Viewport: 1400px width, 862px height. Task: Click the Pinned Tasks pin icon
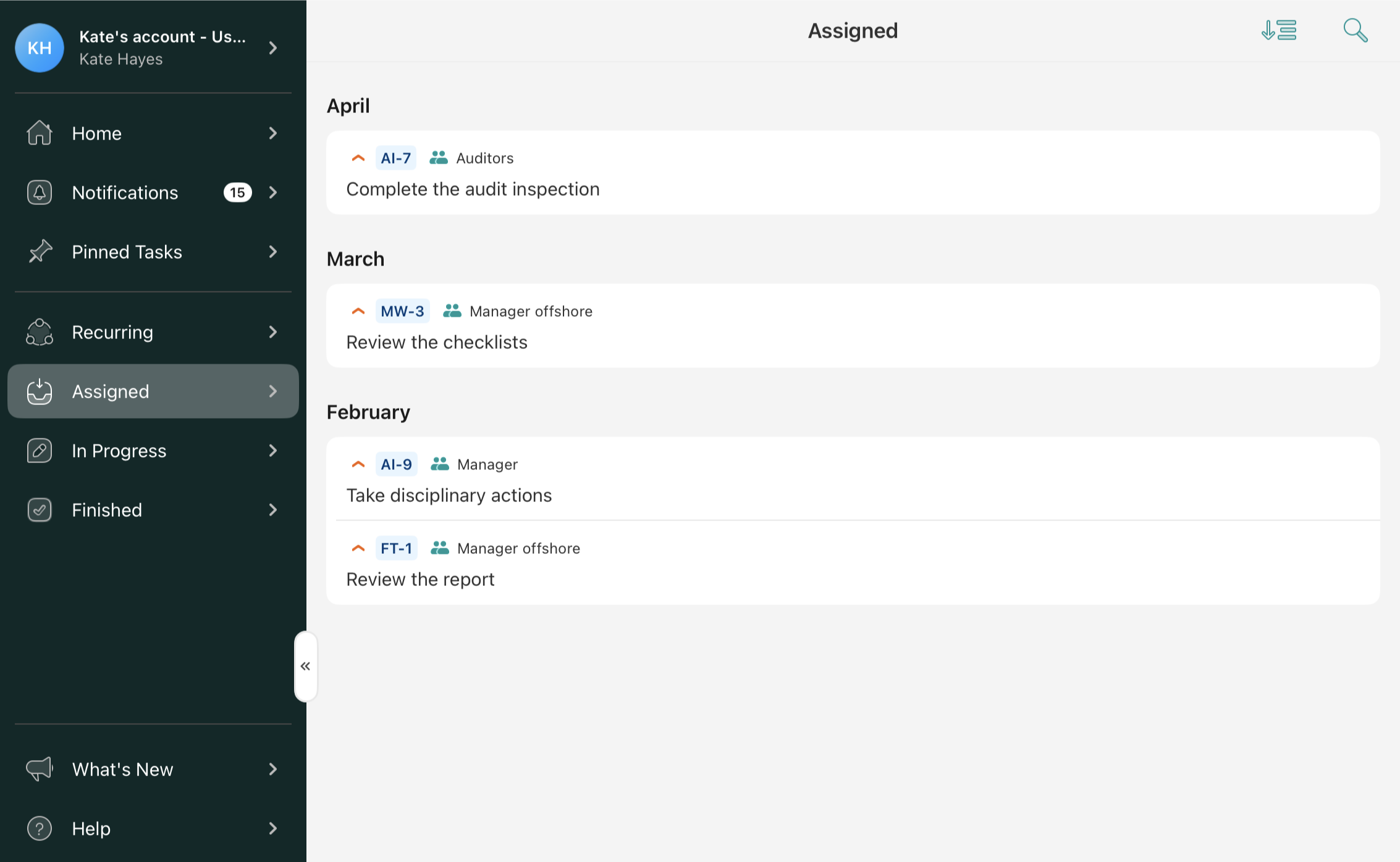point(40,252)
